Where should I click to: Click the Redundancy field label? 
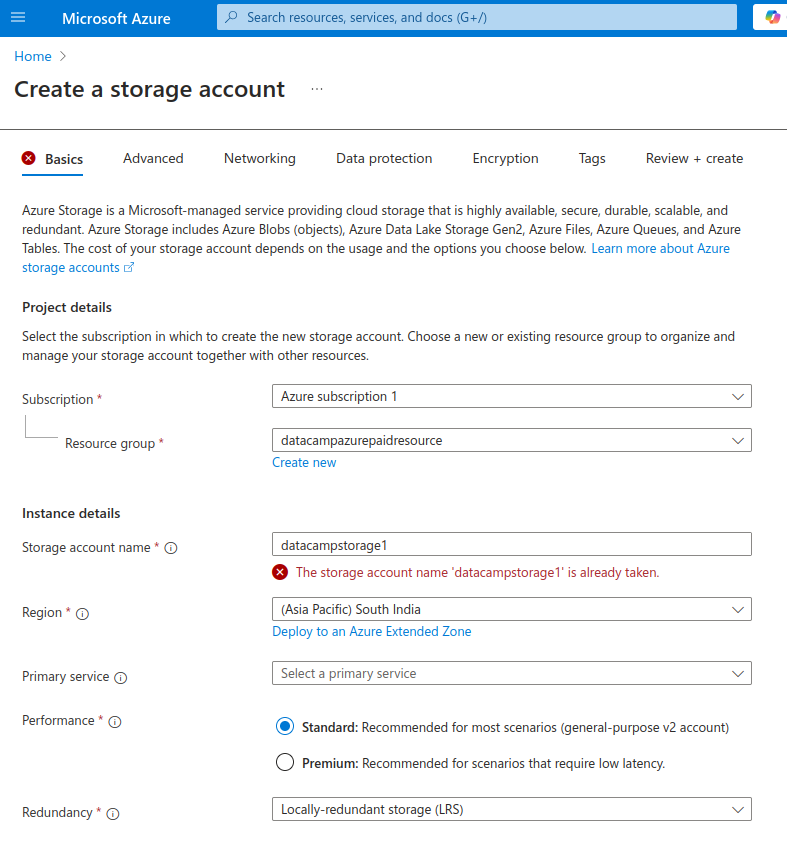[57, 813]
